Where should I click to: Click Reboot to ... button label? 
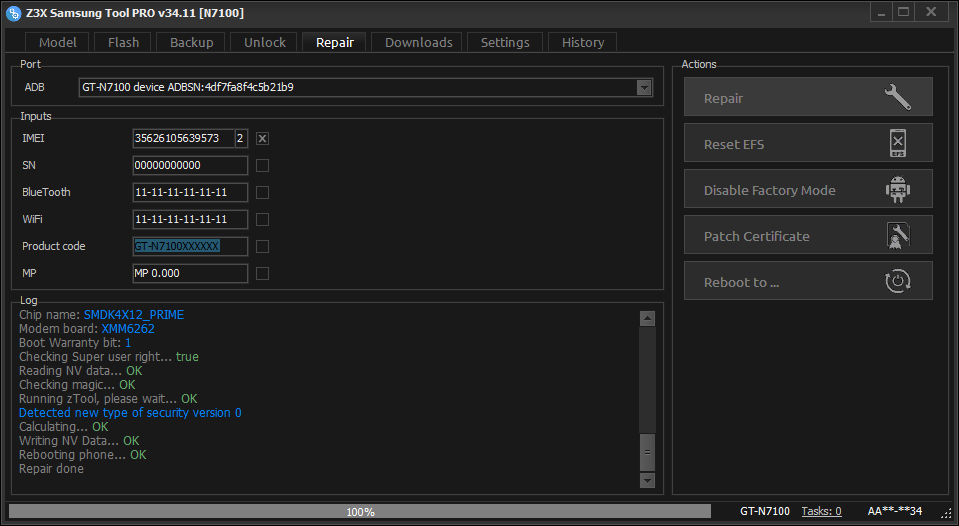tap(741, 283)
